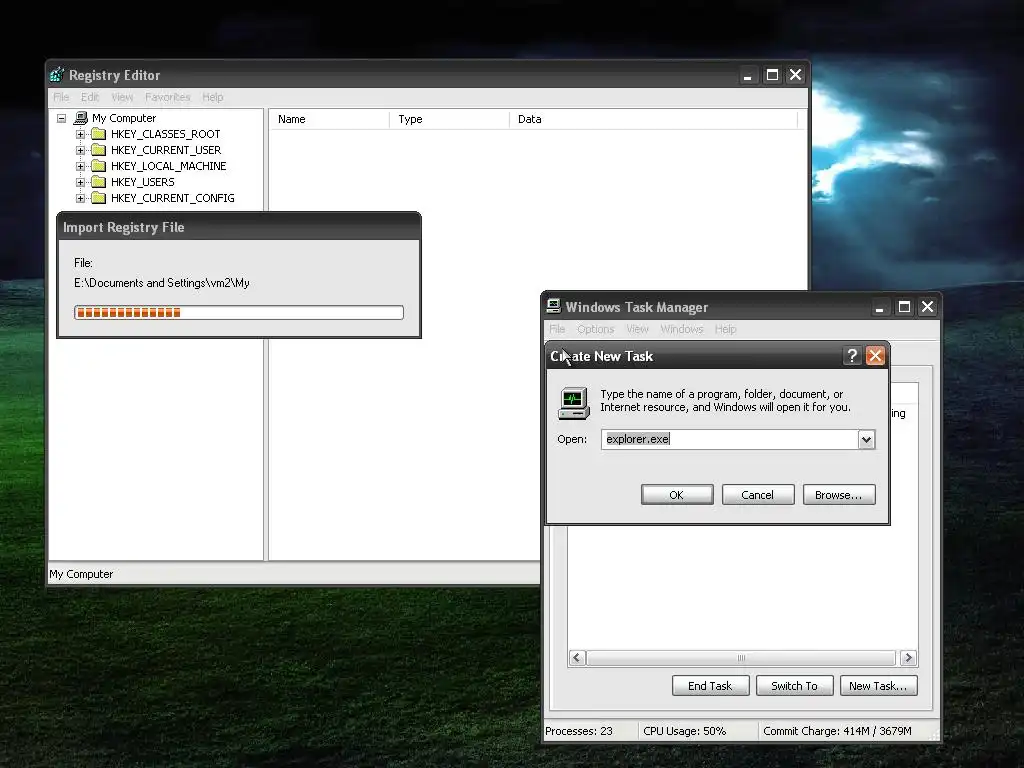The image size is (1024, 768).
Task: Click the Processes: 23 status entry
Action: [x=579, y=731]
